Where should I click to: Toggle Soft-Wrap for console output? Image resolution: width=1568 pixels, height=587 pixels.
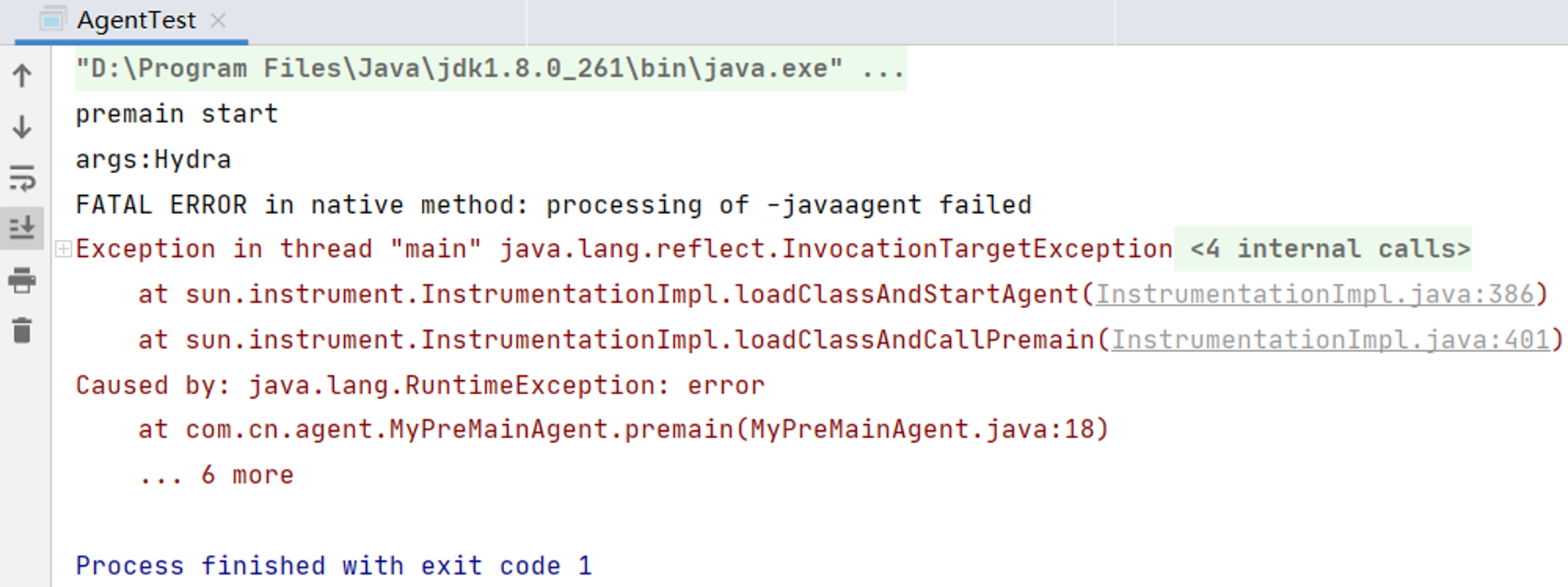click(22, 179)
